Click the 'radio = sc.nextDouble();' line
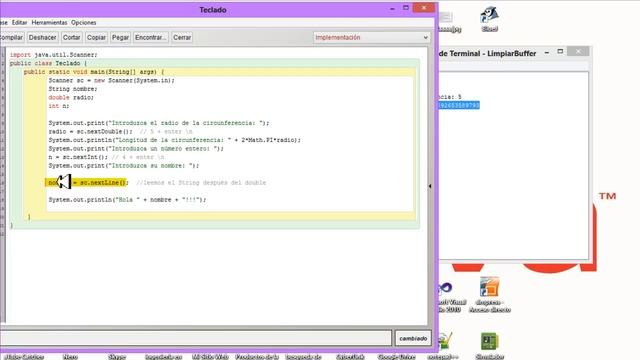The height and width of the screenshot is (360, 640). (91, 131)
